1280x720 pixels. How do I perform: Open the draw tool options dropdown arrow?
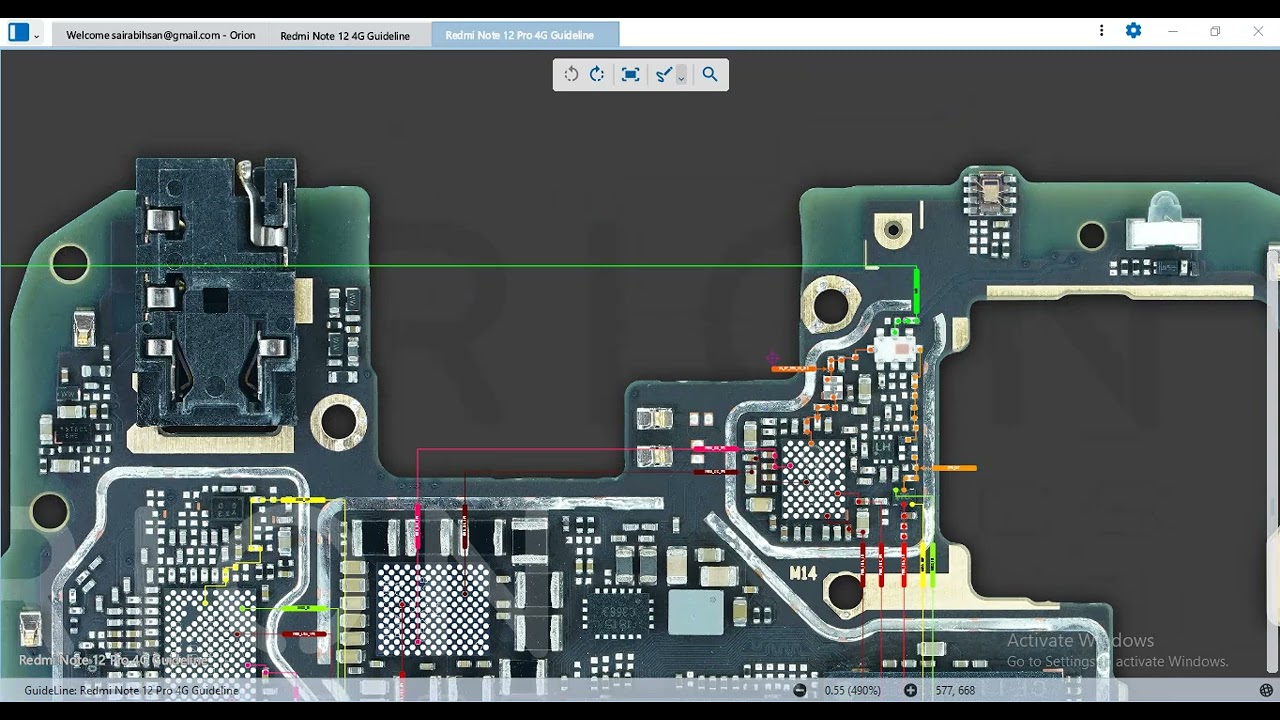[x=682, y=75]
